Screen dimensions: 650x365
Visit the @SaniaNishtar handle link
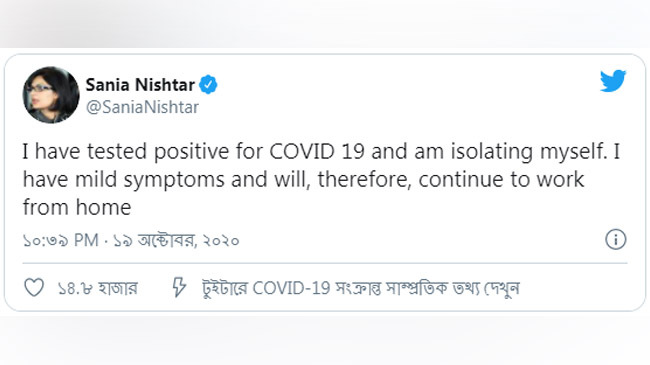click(x=142, y=107)
